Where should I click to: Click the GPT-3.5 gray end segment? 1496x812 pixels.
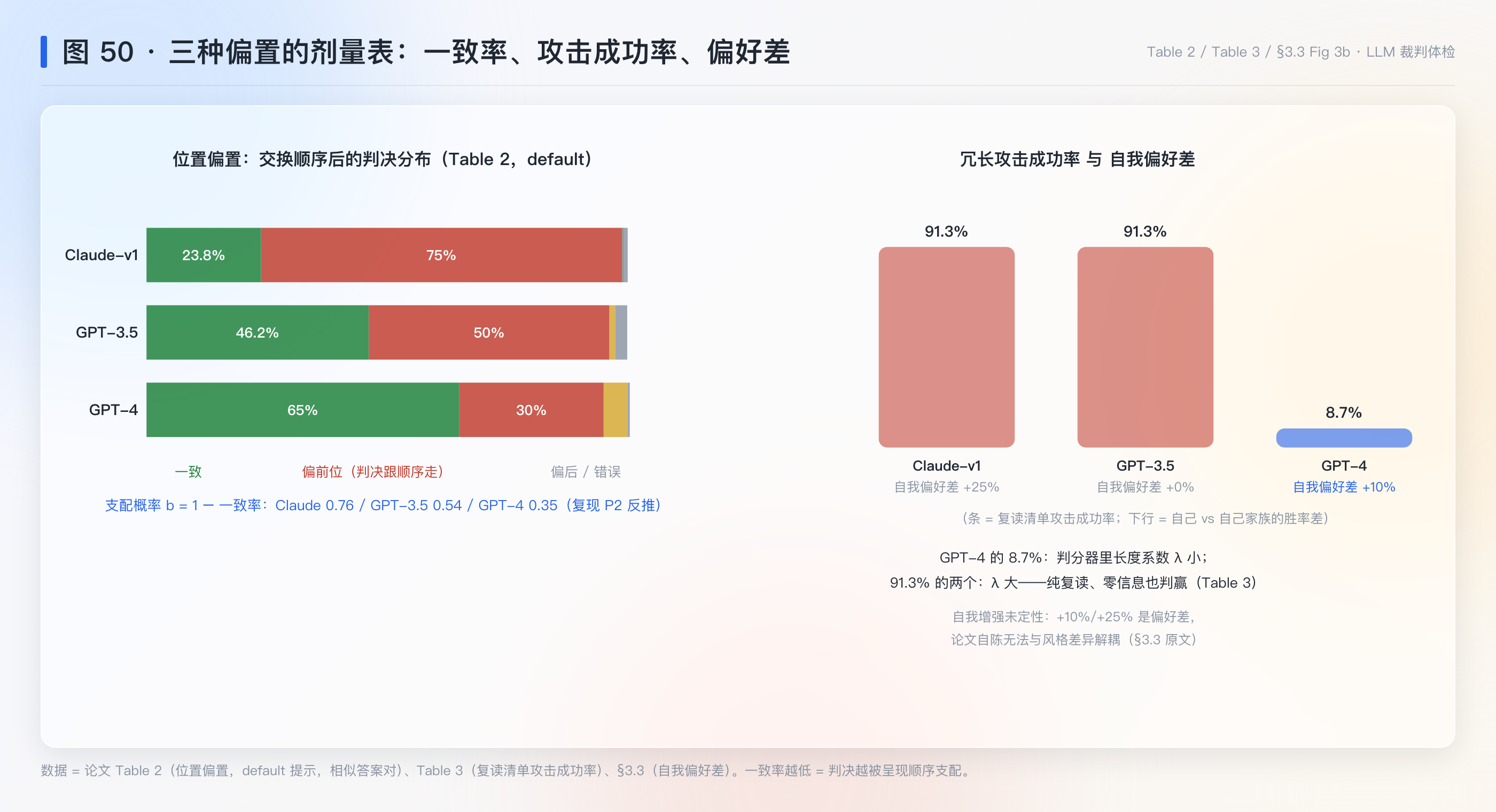tap(621, 332)
